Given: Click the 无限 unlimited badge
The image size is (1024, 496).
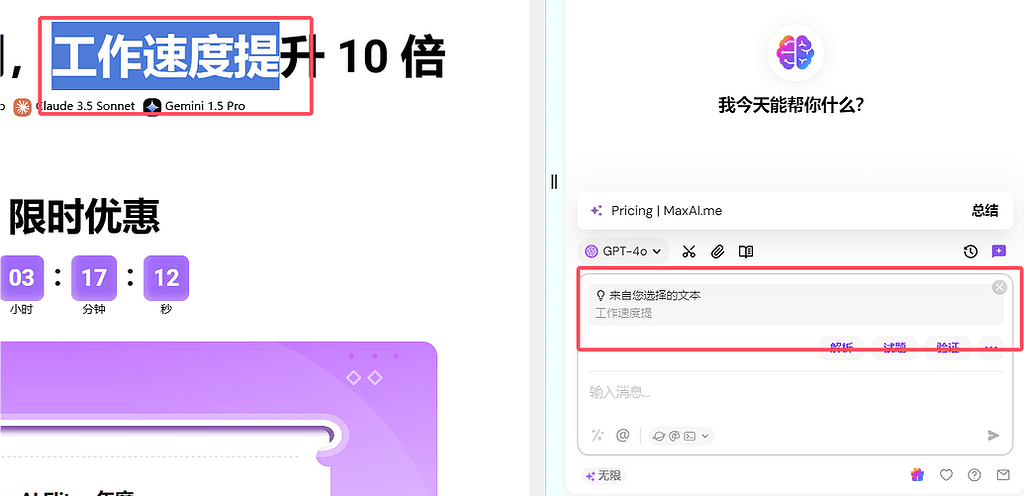Looking at the screenshot, I should pyautogui.click(x=603, y=476).
